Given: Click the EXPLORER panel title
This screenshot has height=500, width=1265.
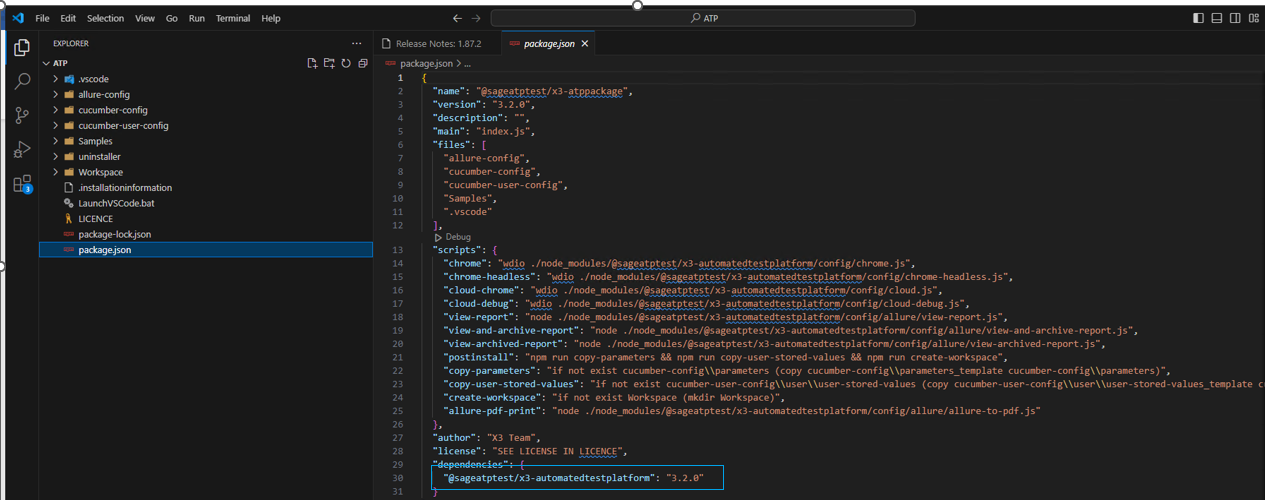Looking at the screenshot, I should tap(71, 44).
